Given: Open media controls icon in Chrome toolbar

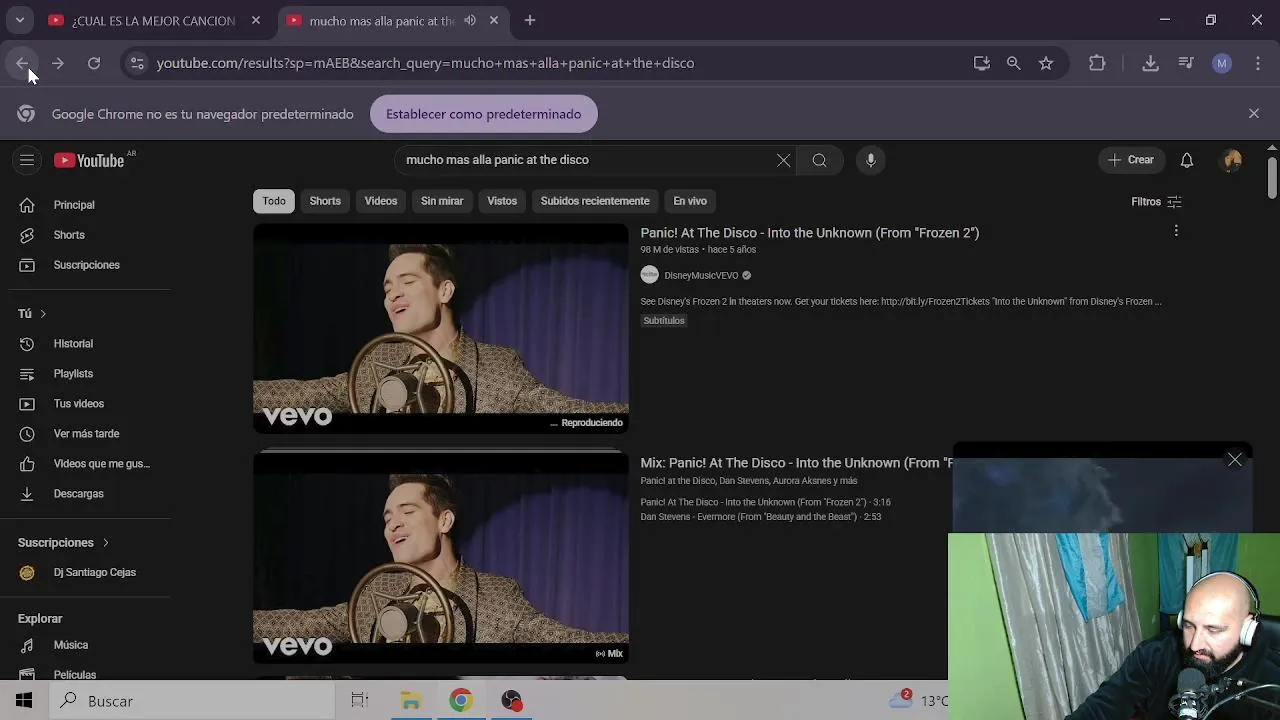Looking at the screenshot, I should click(x=1186, y=63).
